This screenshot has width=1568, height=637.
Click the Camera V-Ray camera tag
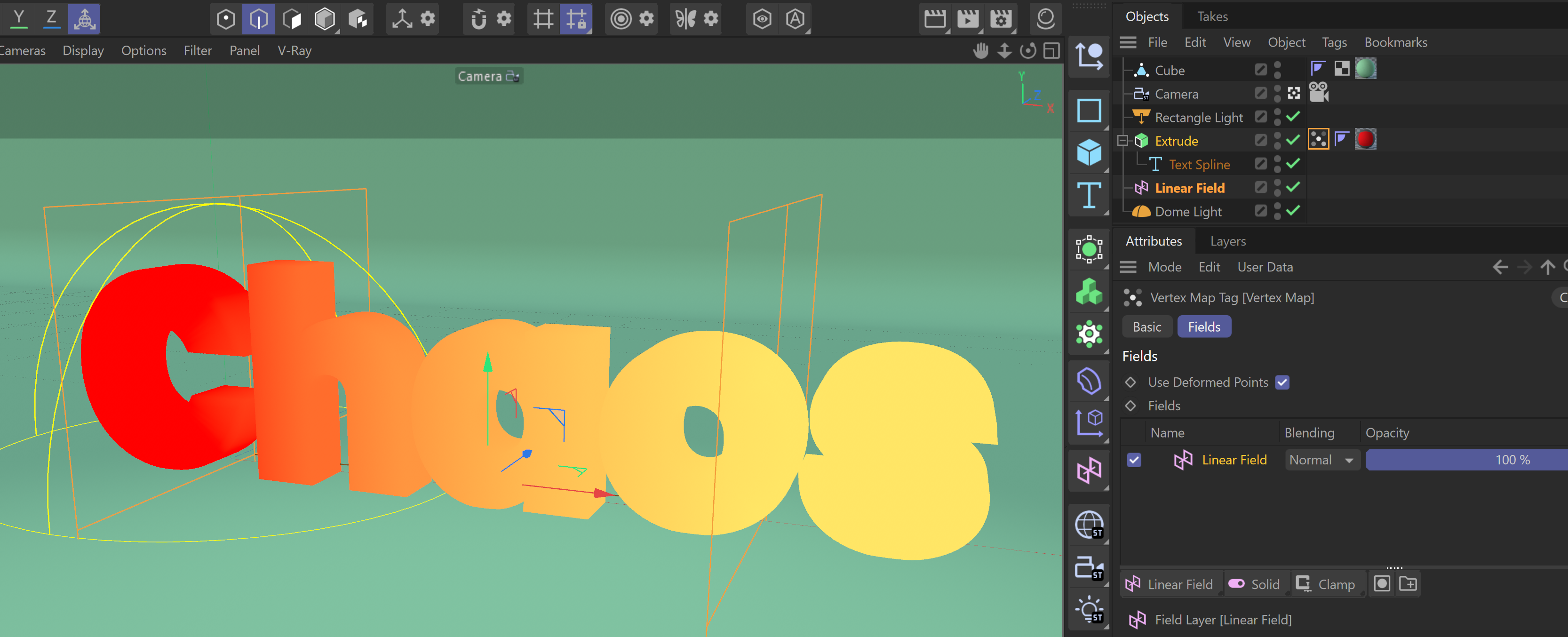tap(1319, 92)
